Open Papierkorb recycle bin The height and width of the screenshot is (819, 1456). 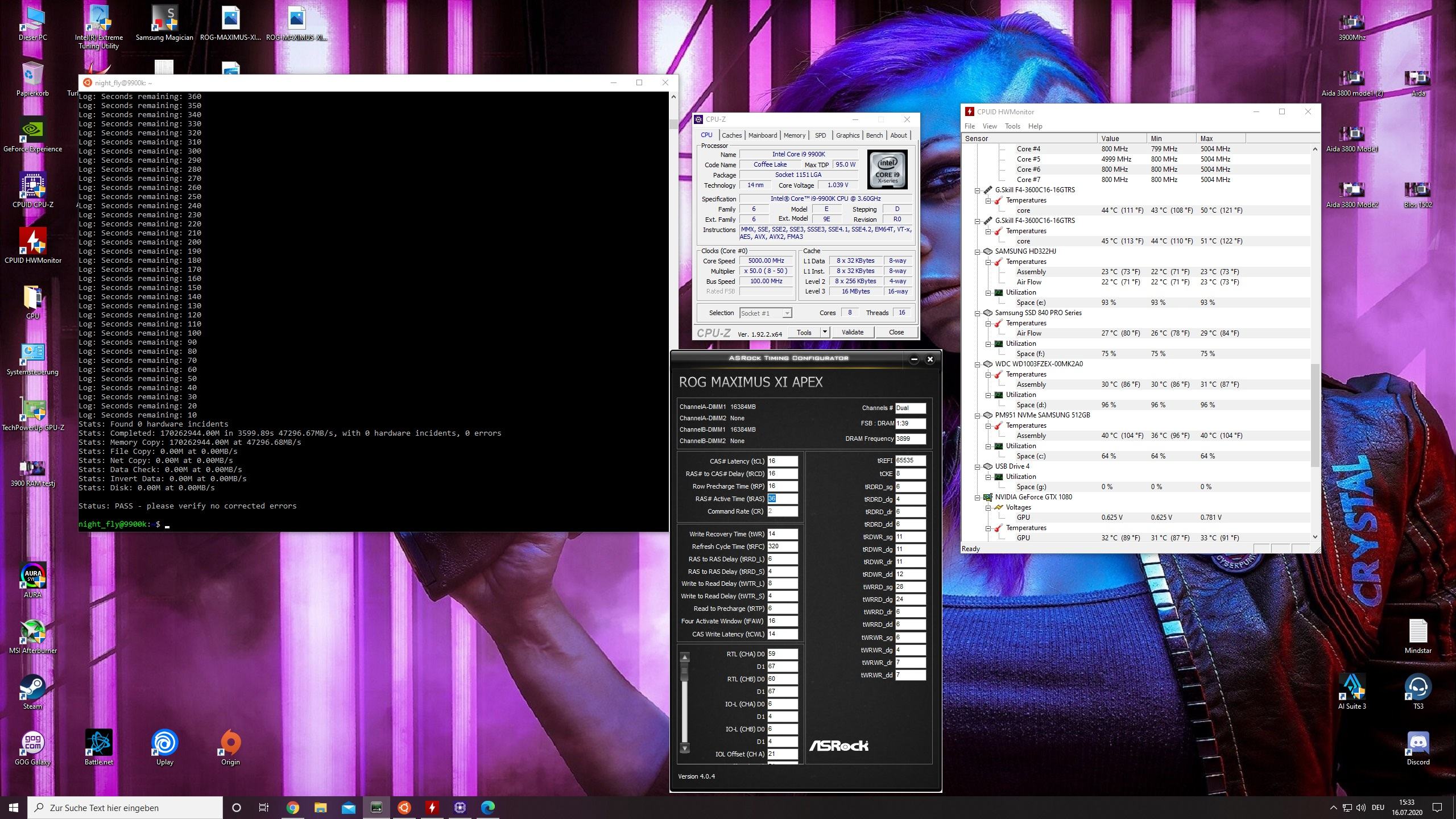pos(32,80)
